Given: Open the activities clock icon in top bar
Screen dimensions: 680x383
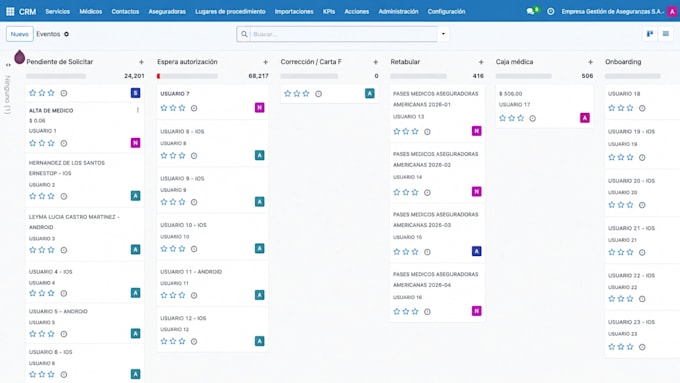Looking at the screenshot, I should pyautogui.click(x=550, y=12).
